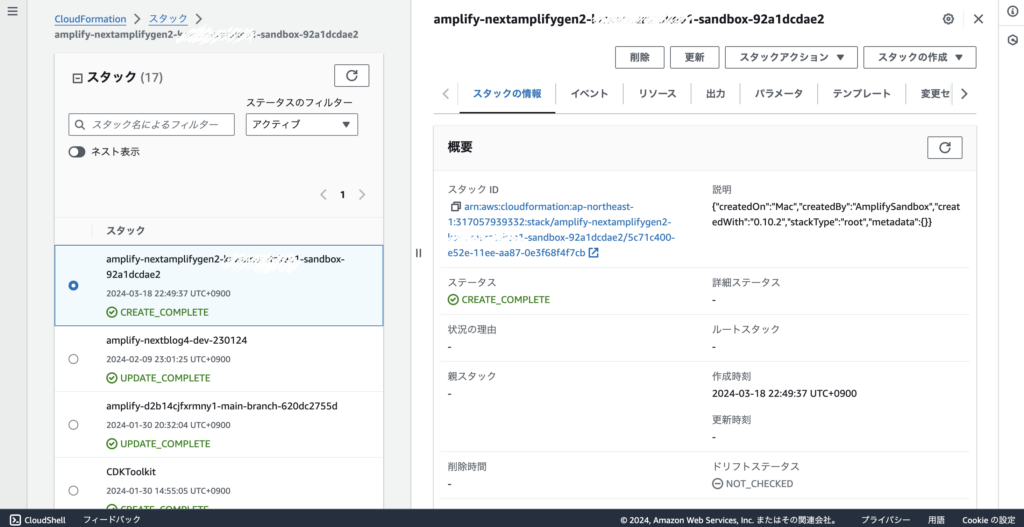Refresh the overview (概要) panel
Viewport: 1024px width, 527px height.
click(944, 148)
